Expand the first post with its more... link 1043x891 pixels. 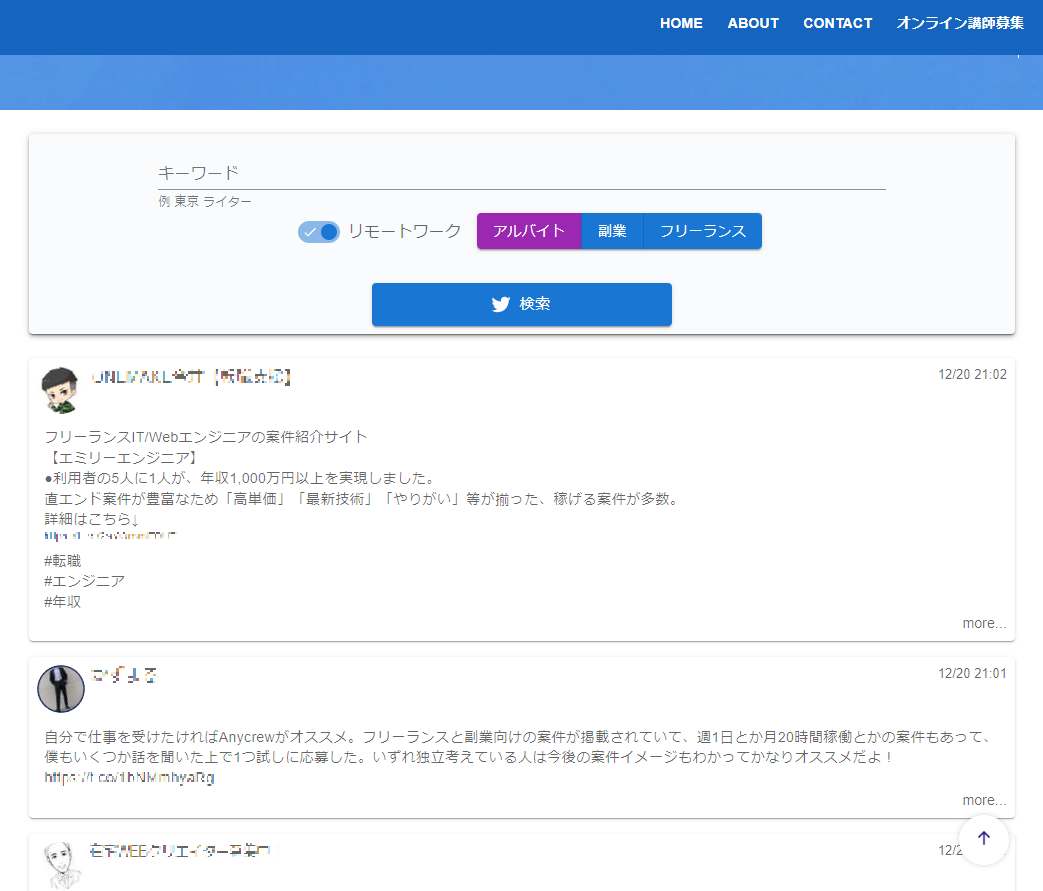click(x=984, y=623)
